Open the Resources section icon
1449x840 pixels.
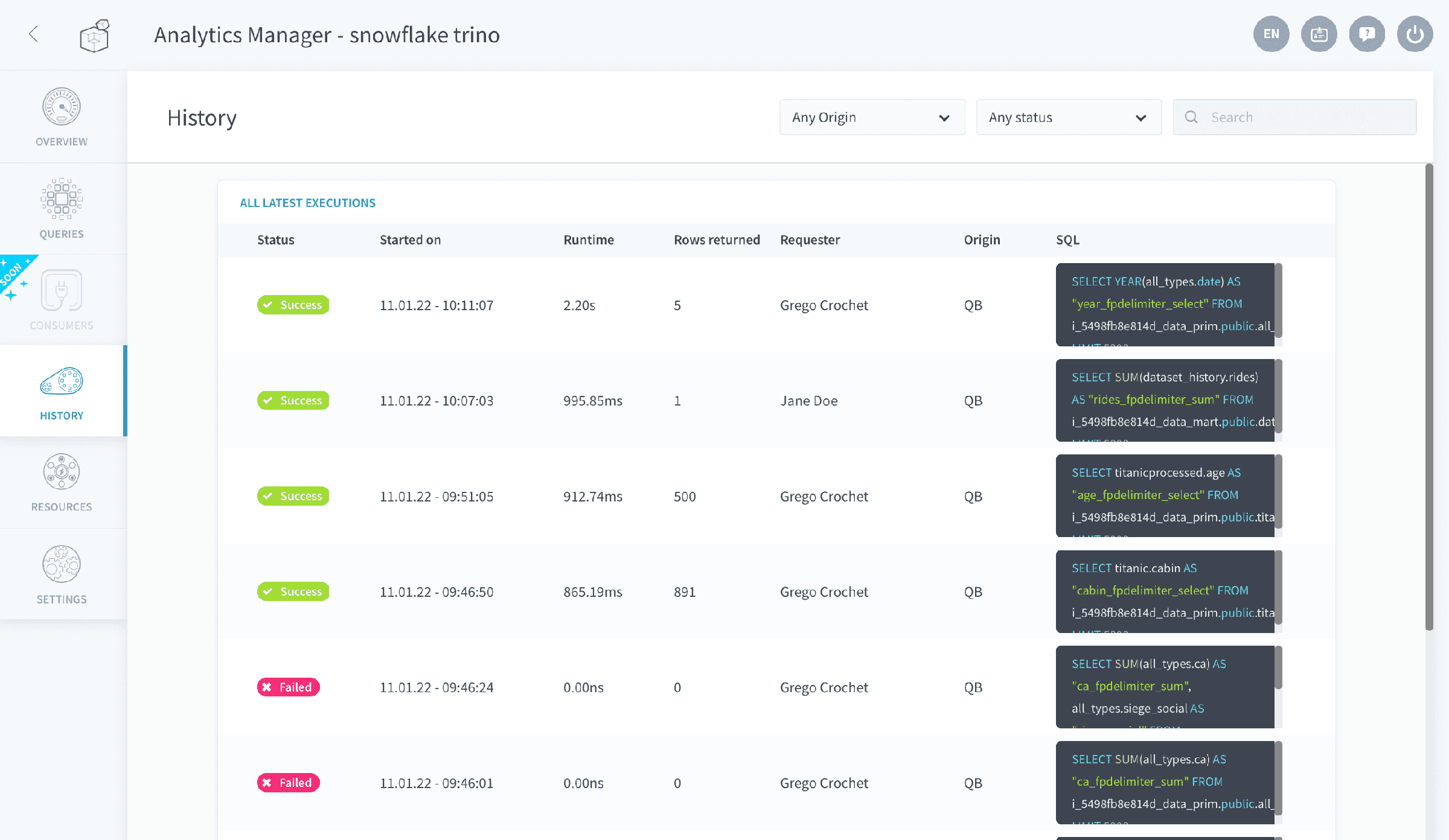(x=62, y=472)
